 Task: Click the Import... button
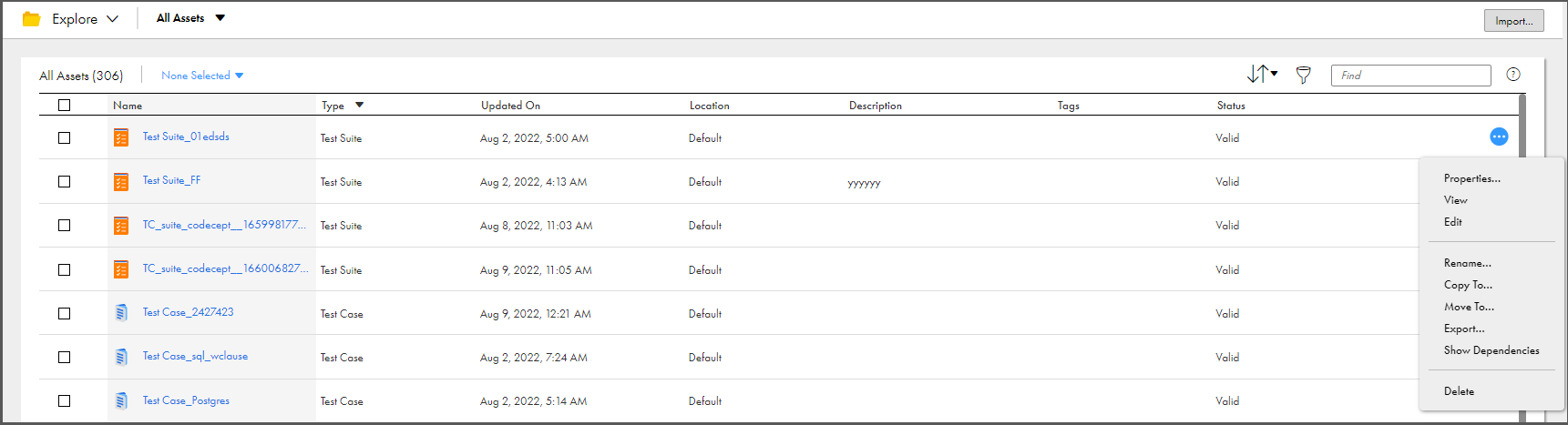point(1513,21)
